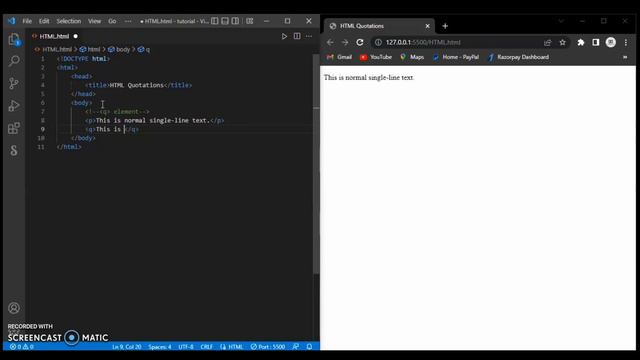Open Home - PayPal bookmark
The image size is (640, 360).
point(456,57)
